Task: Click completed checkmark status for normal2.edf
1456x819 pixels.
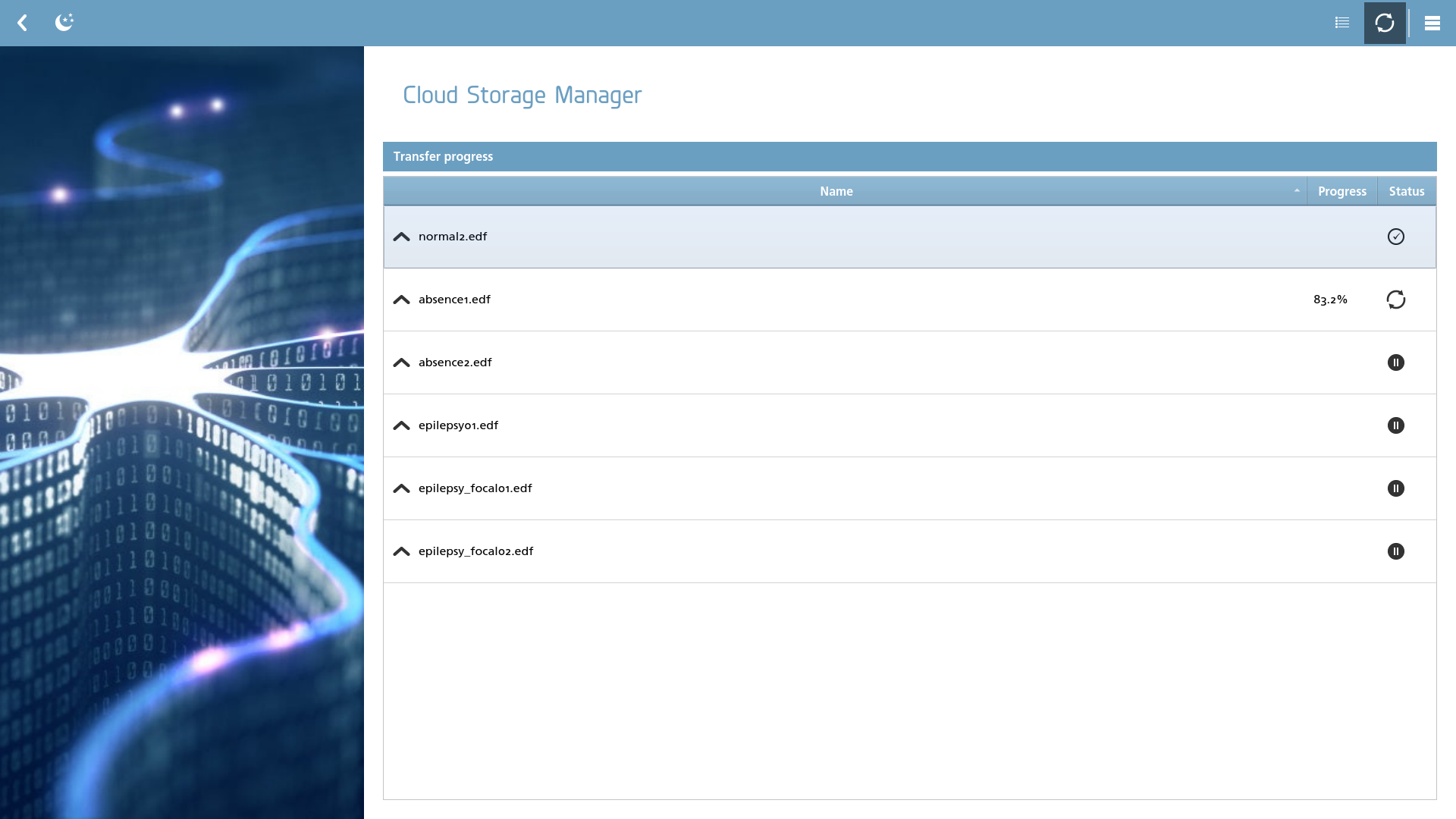Action: pyautogui.click(x=1396, y=237)
